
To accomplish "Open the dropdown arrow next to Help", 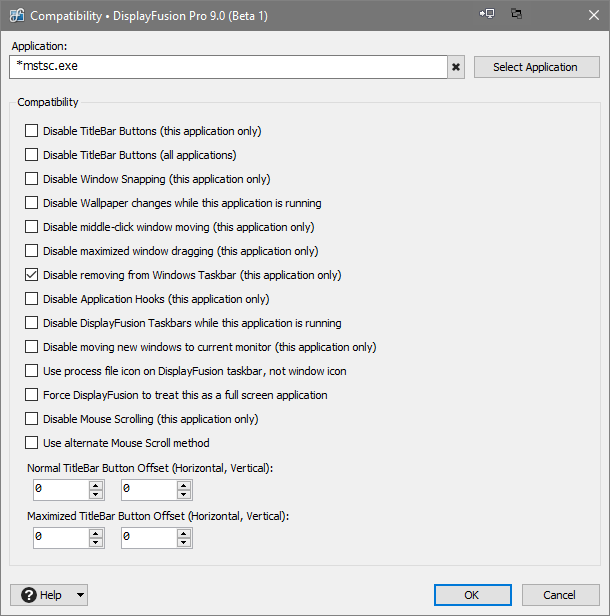I will tap(80, 595).
